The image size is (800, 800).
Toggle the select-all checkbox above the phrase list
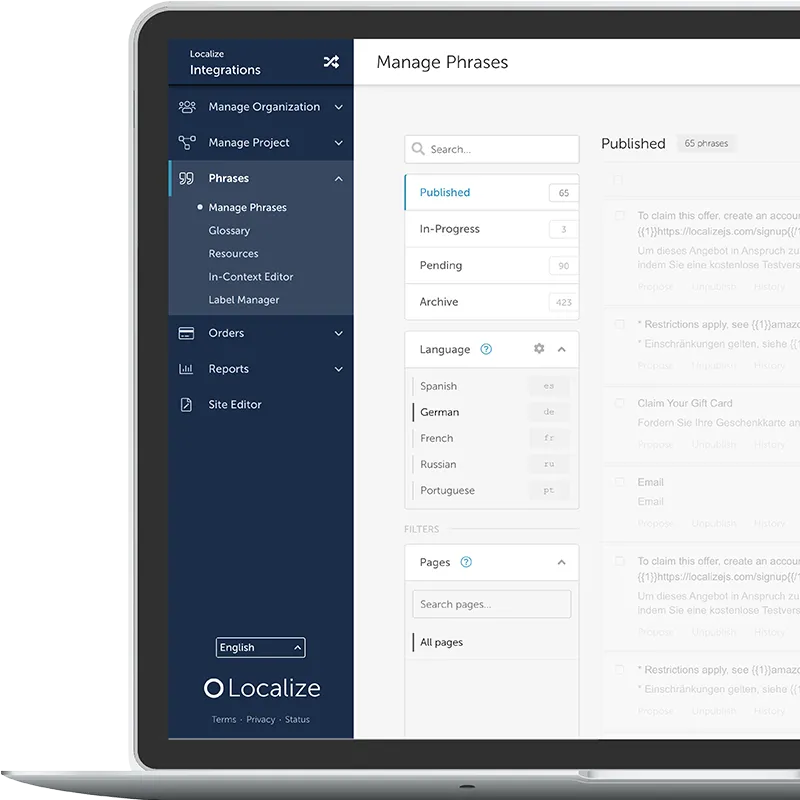pos(617,180)
